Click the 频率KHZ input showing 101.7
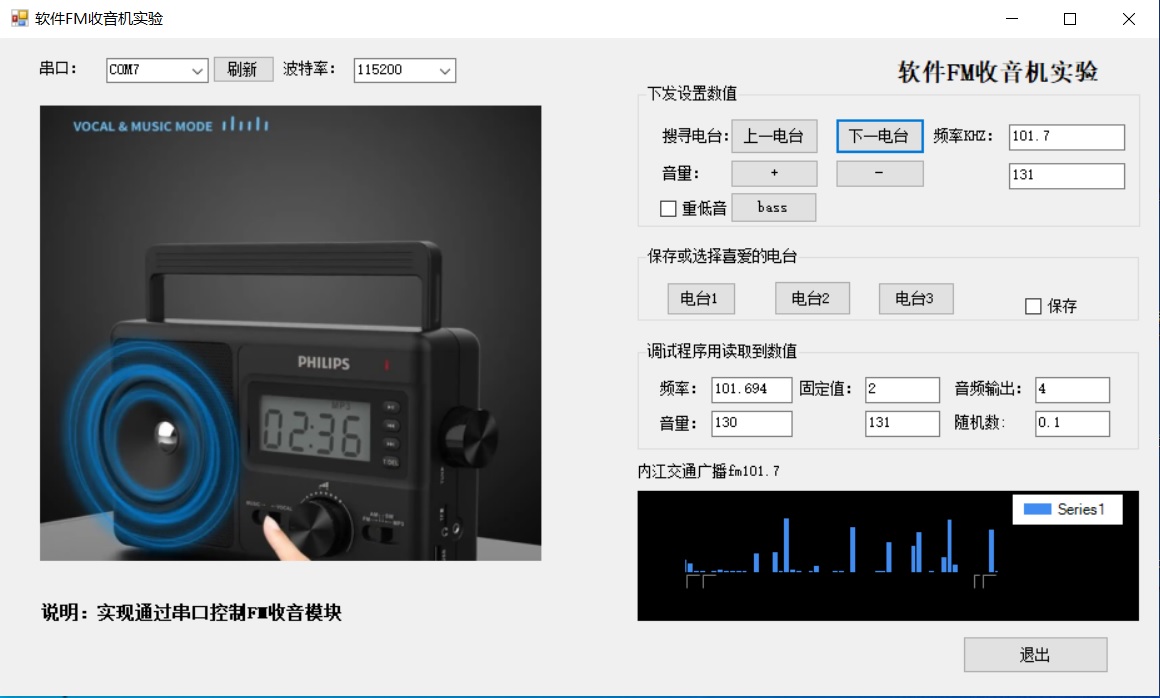Viewport: 1160px width, 698px height. pyautogui.click(x=1066, y=137)
